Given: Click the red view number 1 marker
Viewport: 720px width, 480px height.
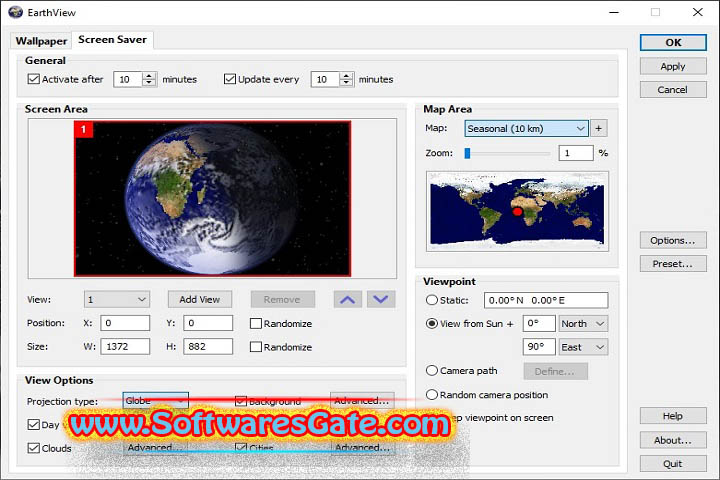Looking at the screenshot, I should point(84,130).
